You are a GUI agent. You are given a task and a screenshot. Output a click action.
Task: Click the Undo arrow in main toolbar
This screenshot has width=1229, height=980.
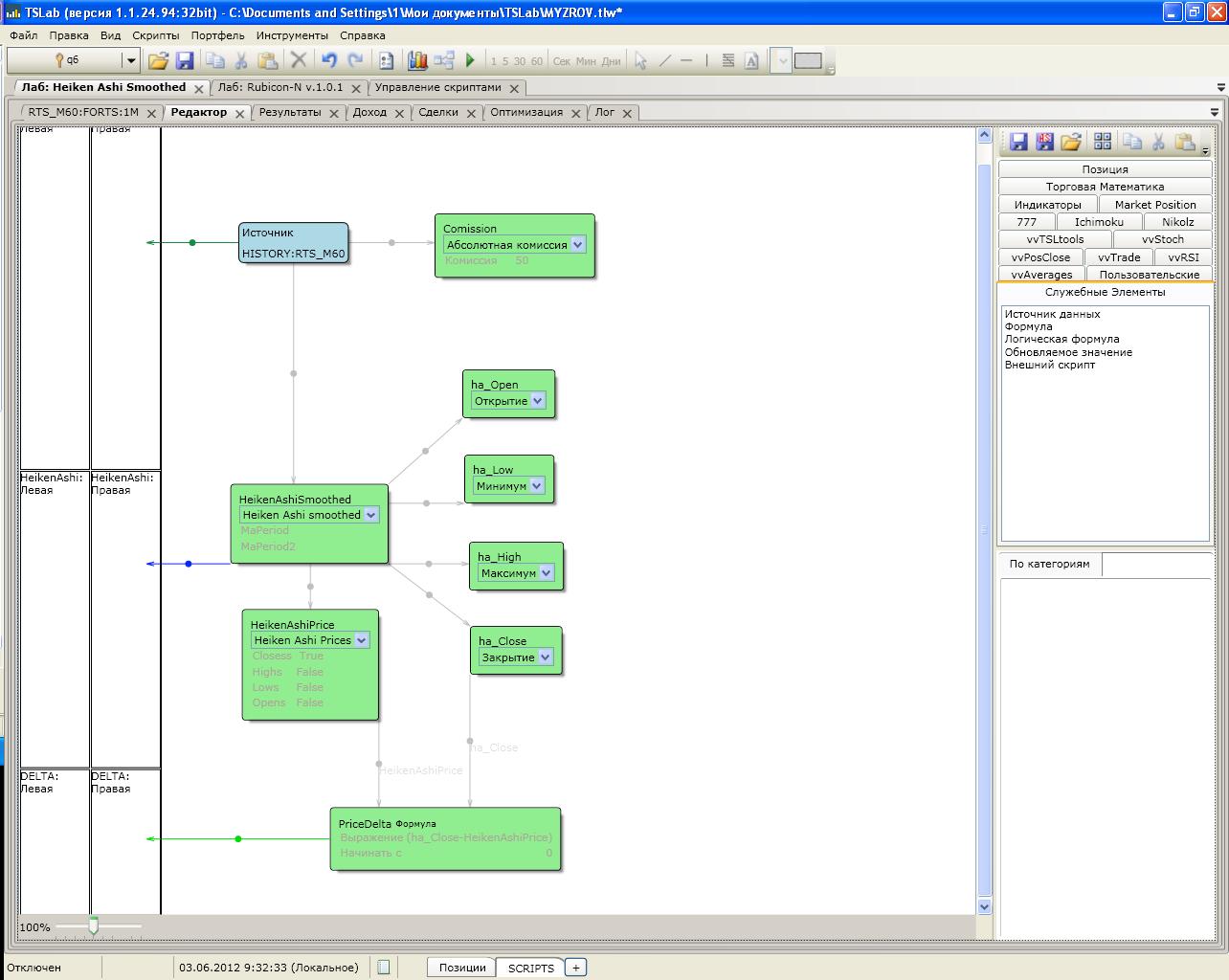tap(328, 60)
